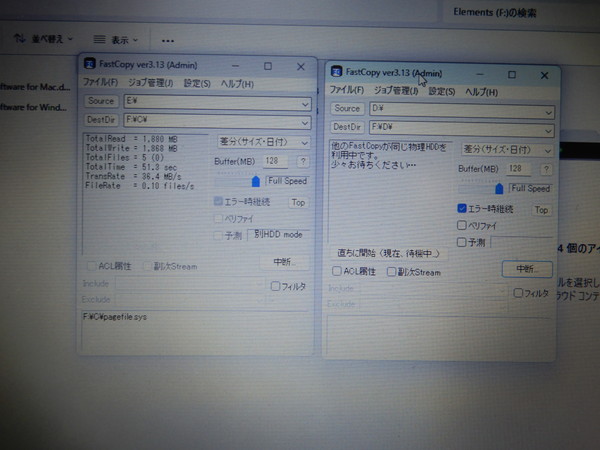
Task: Expand the DestDir path dropdown in right window
Action: pyautogui.click(x=549, y=128)
